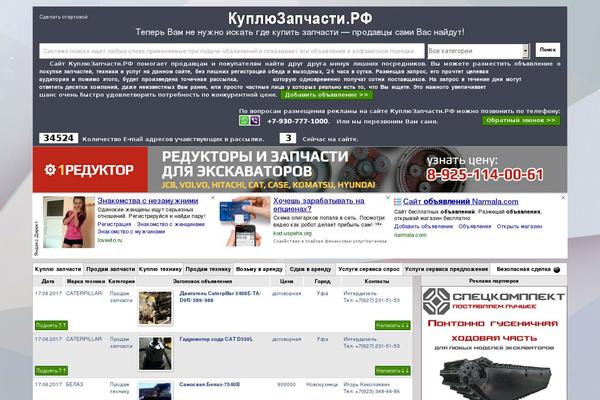Click Поднять button for Caterpillar engine listing
This screenshot has height=400, width=600.
pos(51,325)
